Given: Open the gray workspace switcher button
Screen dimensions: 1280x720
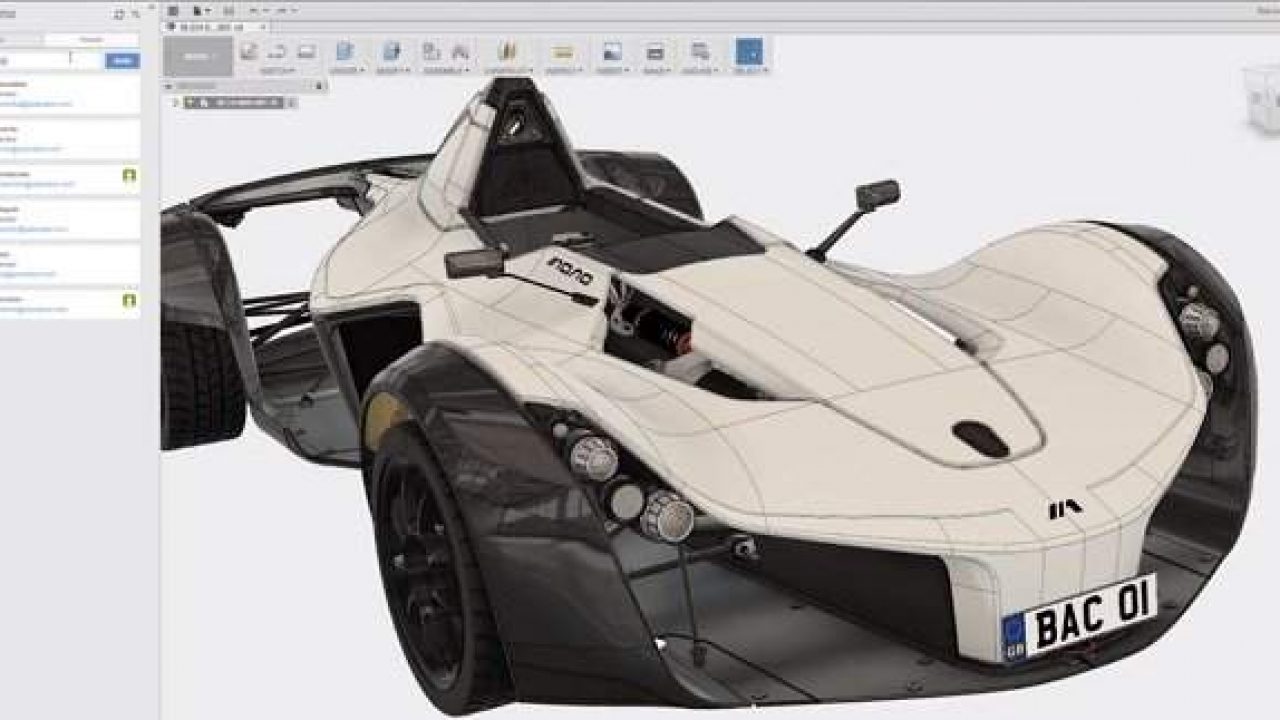Looking at the screenshot, I should click(198, 57).
